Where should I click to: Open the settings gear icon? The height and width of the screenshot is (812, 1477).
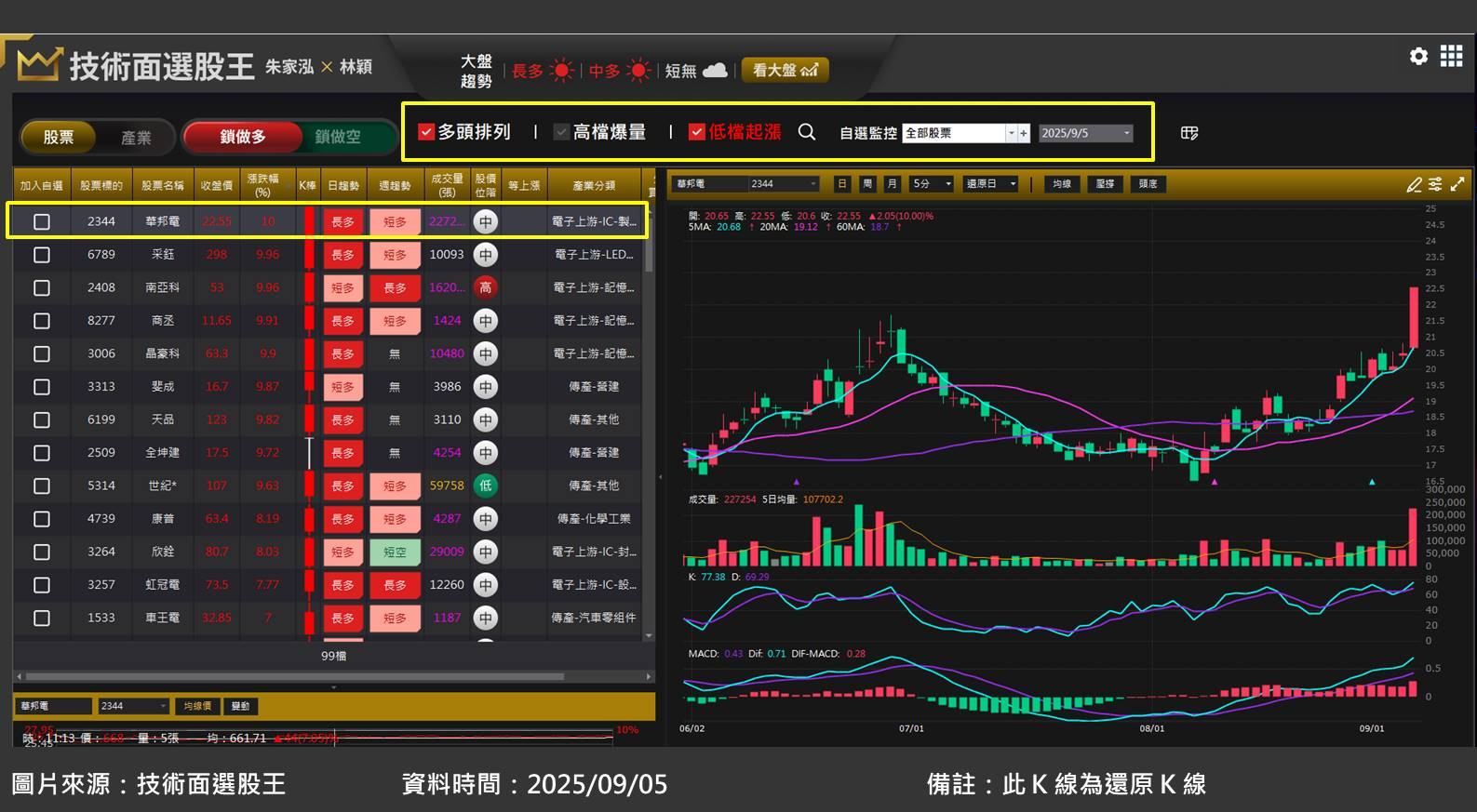click(x=1418, y=57)
